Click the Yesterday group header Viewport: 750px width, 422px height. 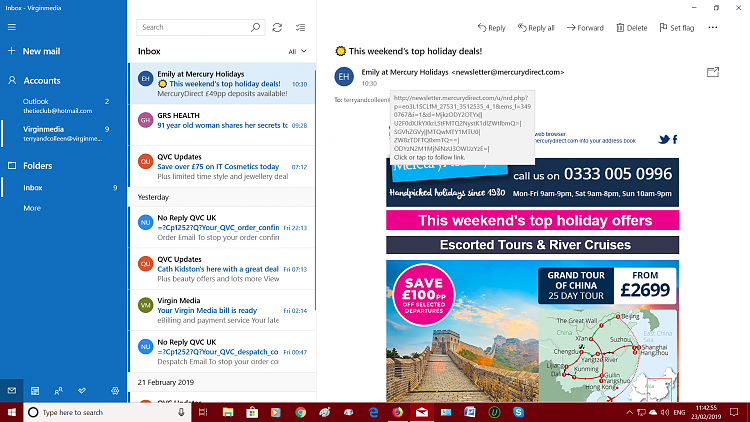222,197
